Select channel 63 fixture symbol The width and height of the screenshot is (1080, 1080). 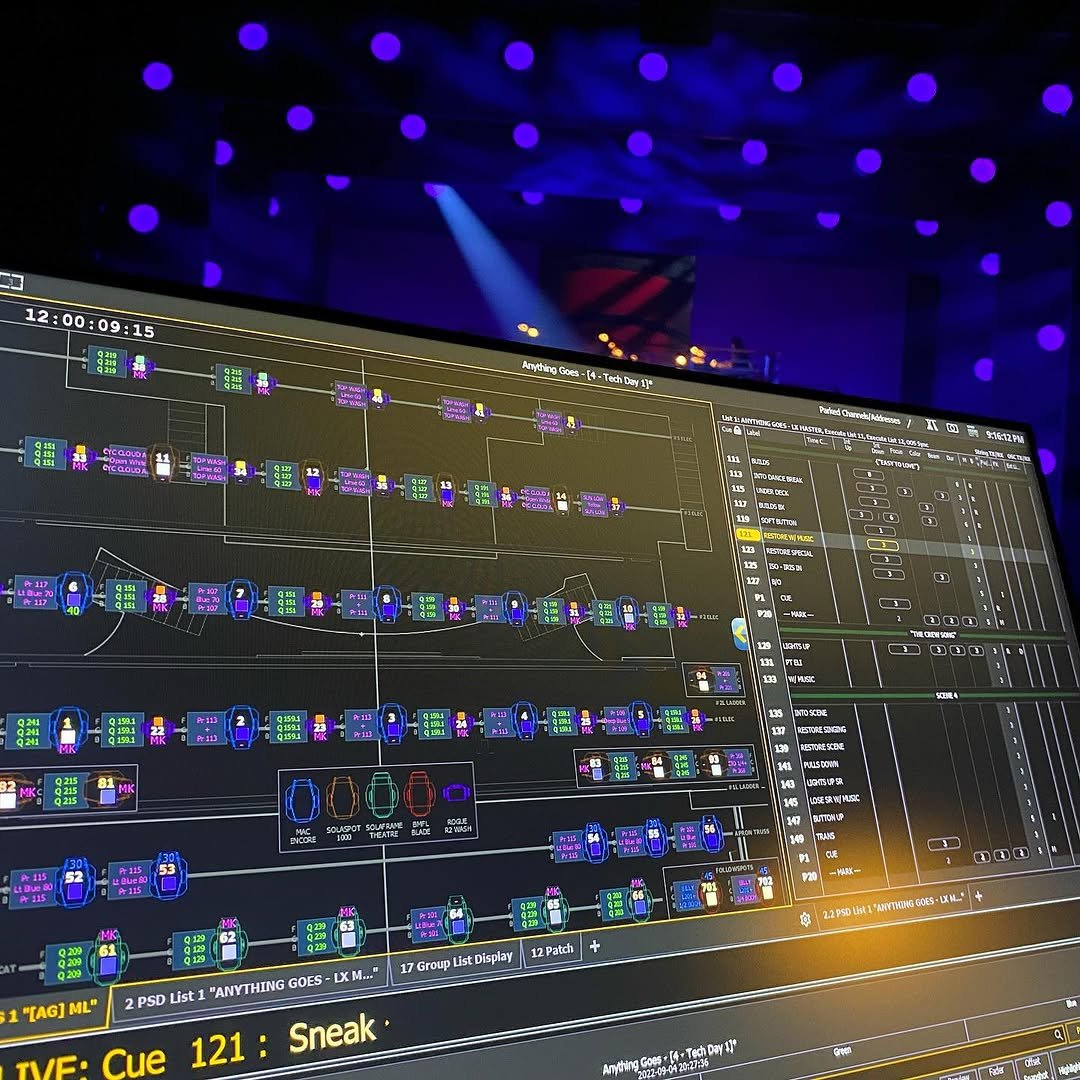[x=347, y=932]
